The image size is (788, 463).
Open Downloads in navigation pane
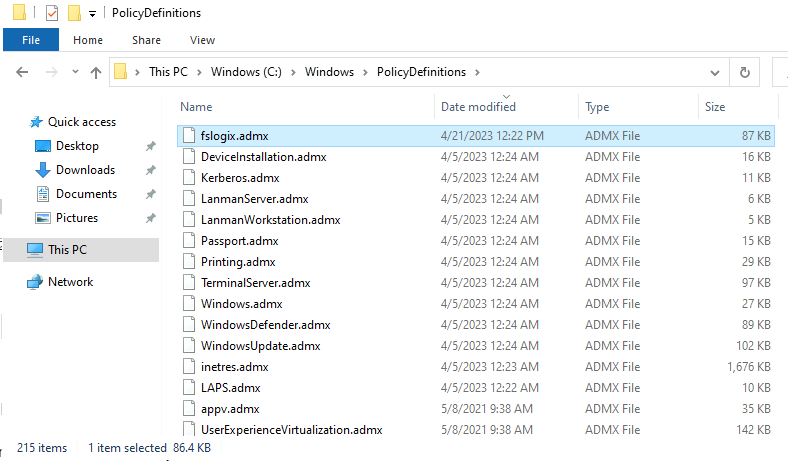click(85, 170)
